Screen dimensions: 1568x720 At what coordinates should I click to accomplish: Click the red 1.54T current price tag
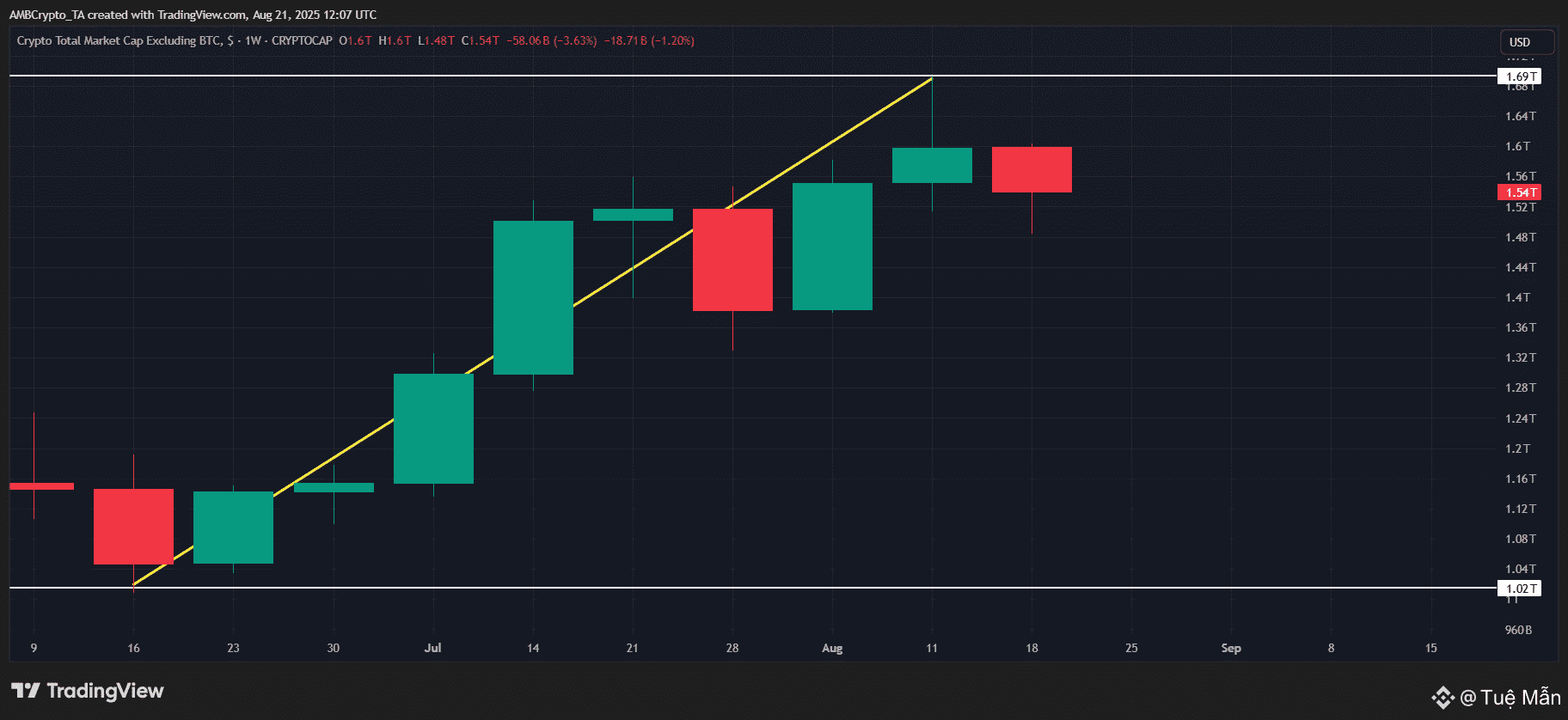click(x=1520, y=192)
